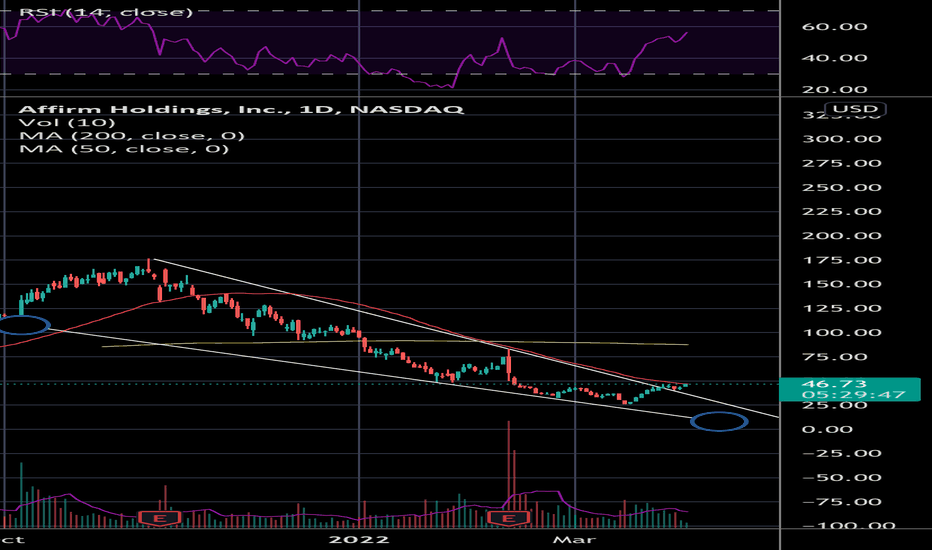Click the Affirm Holdings, Inc. chart title

(x=241, y=109)
